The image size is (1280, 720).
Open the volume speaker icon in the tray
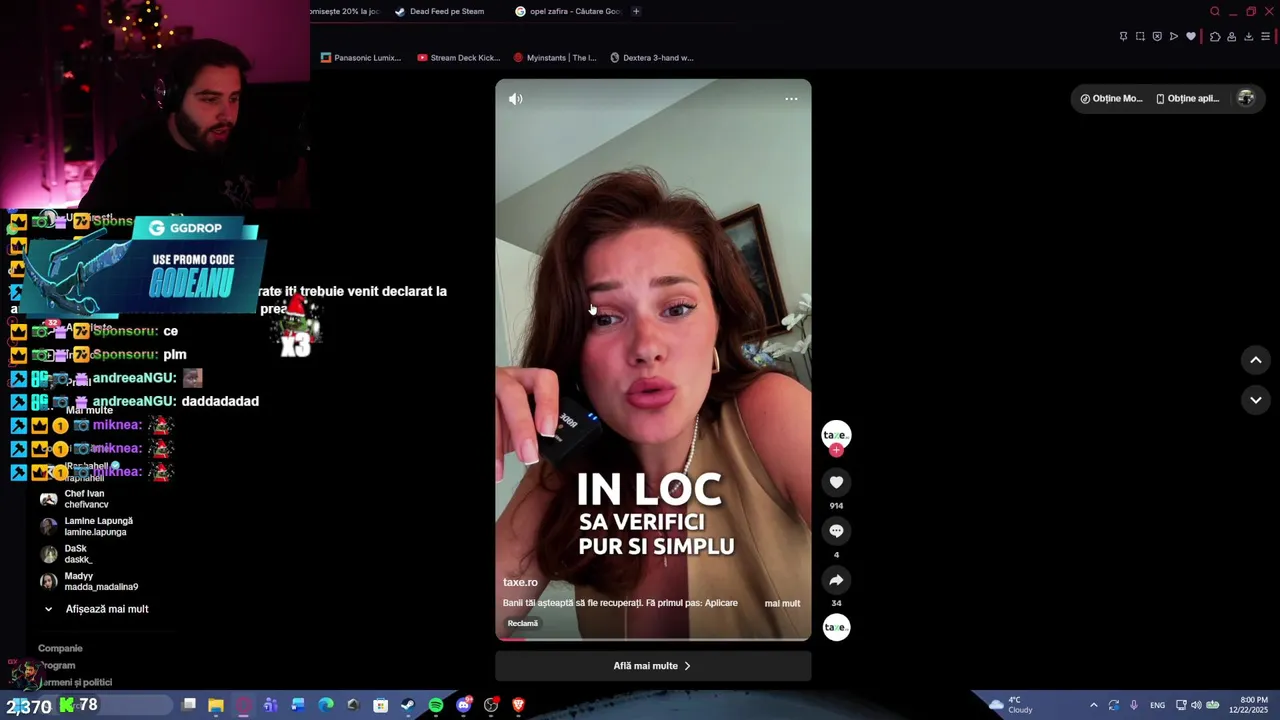[1196, 705]
